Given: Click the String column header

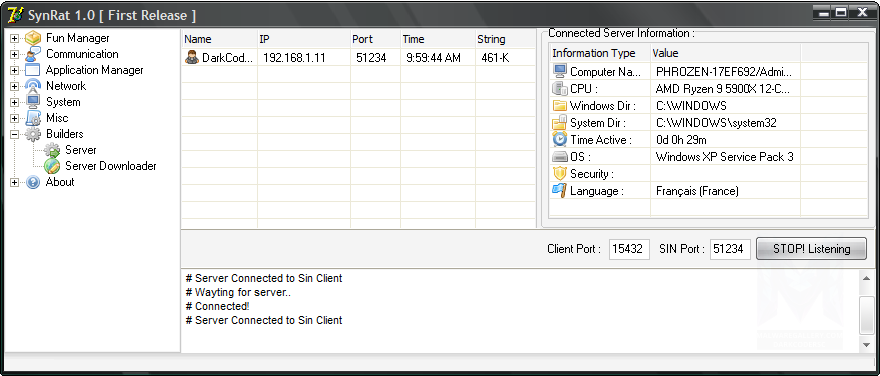Looking at the screenshot, I should click(x=506, y=39).
